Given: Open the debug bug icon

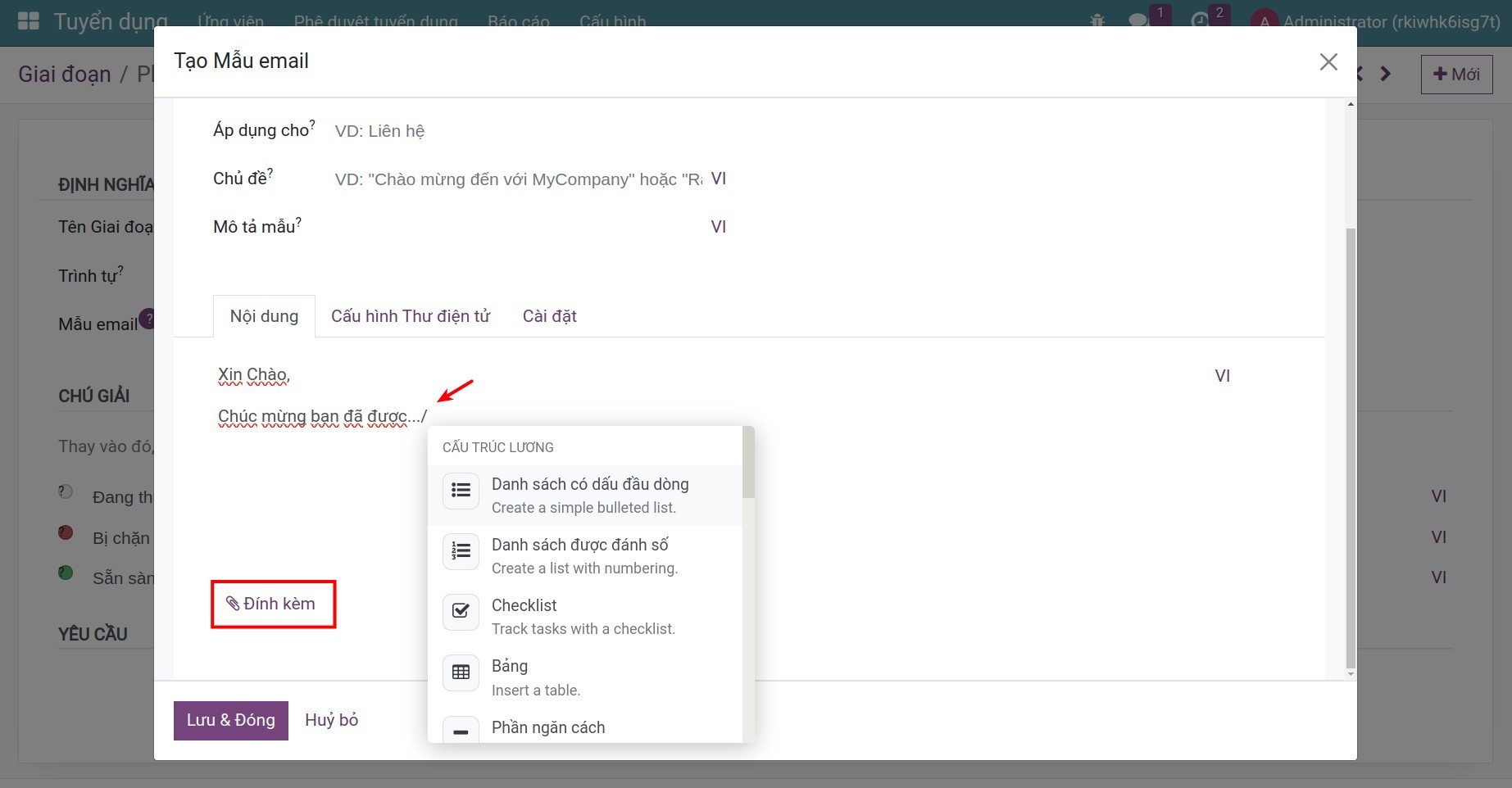Looking at the screenshot, I should tap(1097, 21).
